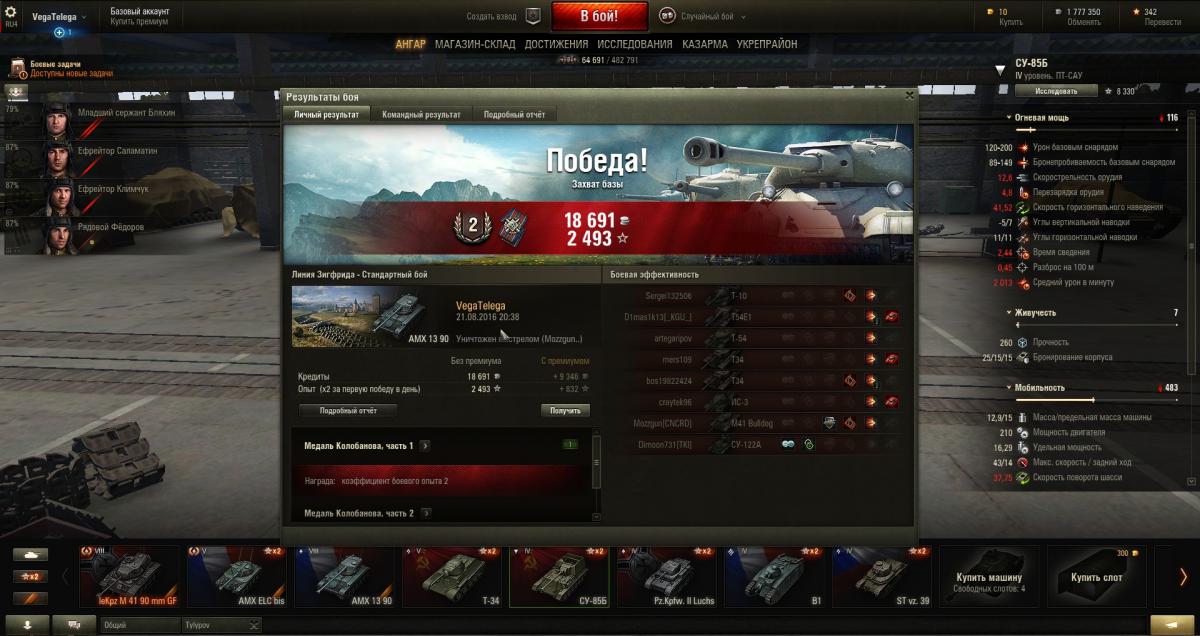Screen dimensions: 1200x636
Task: Click the session notifications button at bottom right
Action: 1172,624
